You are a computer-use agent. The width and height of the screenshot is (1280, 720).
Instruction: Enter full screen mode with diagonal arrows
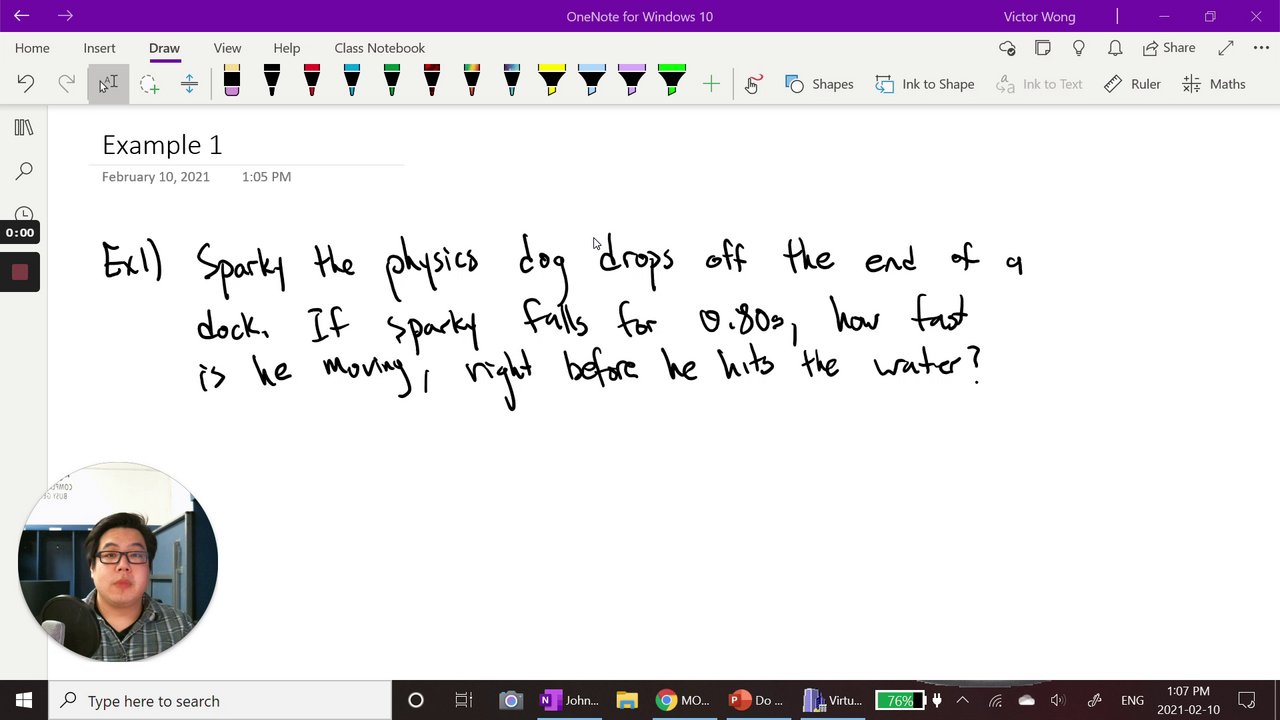[x=1226, y=48]
